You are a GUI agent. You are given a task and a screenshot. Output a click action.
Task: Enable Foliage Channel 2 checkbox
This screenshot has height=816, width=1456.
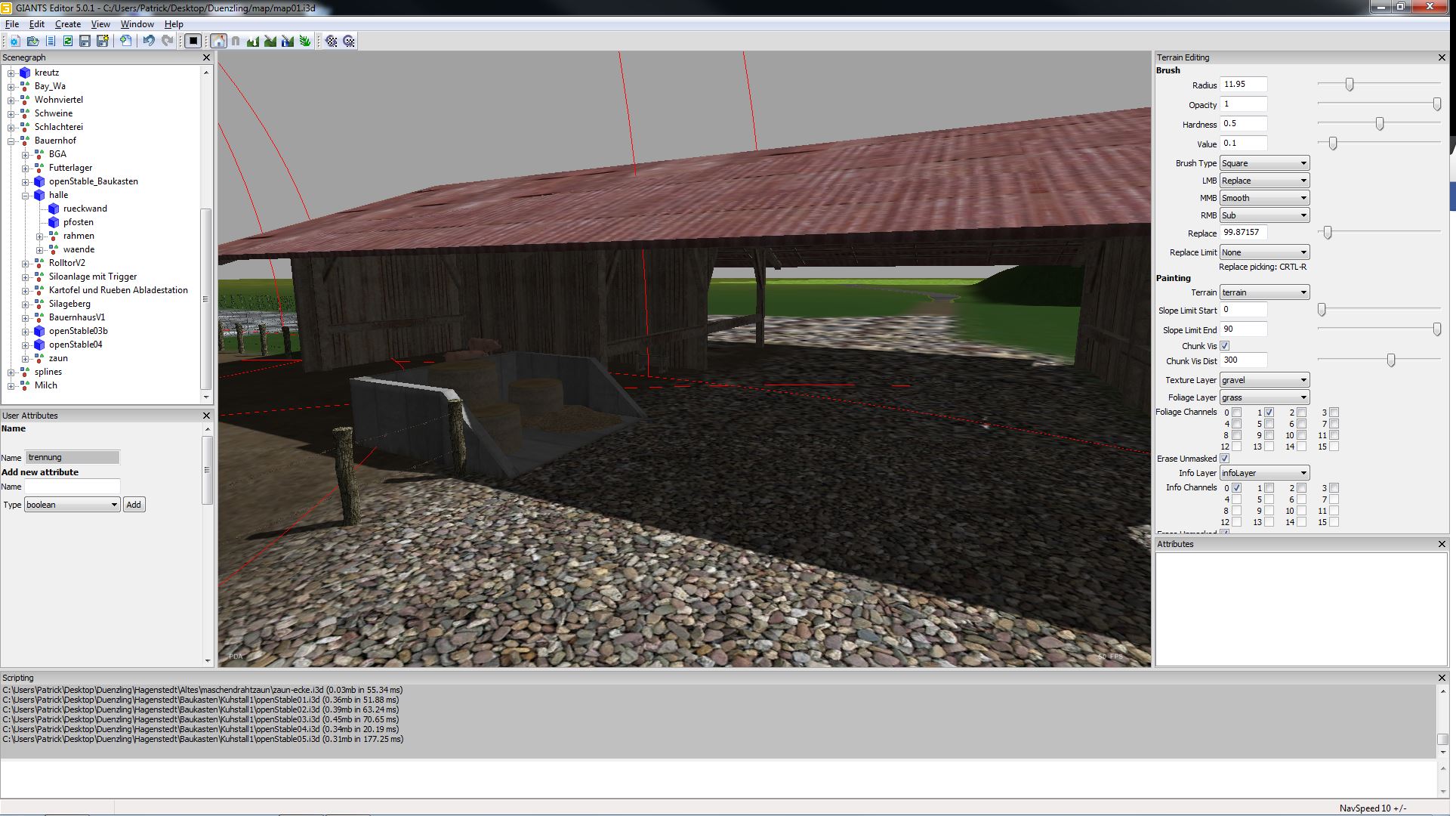click(x=1301, y=413)
